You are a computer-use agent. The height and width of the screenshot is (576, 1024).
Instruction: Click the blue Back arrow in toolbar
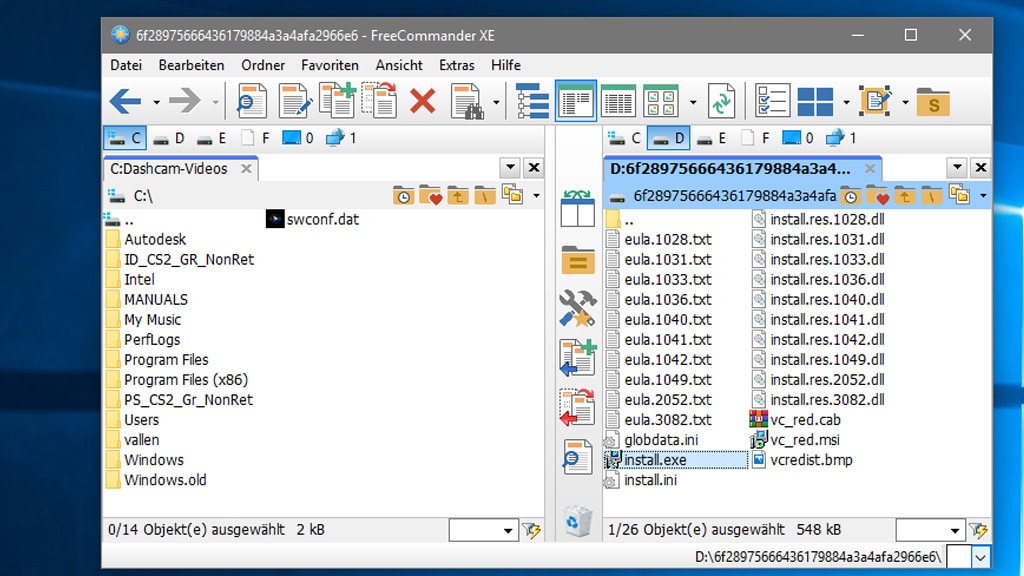125,101
